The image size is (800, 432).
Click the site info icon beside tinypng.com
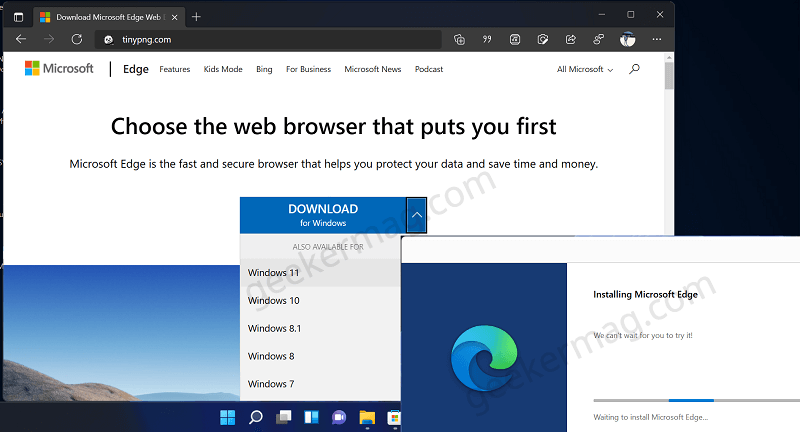point(108,40)
